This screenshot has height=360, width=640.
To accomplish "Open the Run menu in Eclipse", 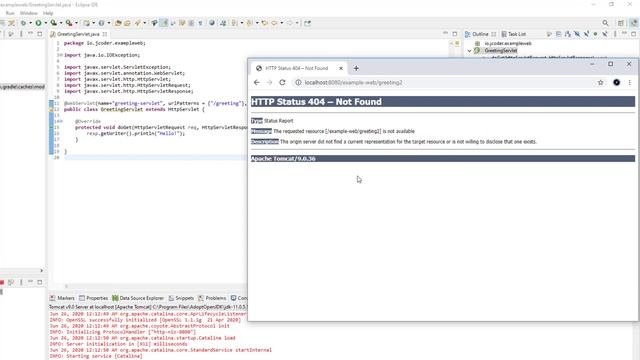I will point(10,13).
